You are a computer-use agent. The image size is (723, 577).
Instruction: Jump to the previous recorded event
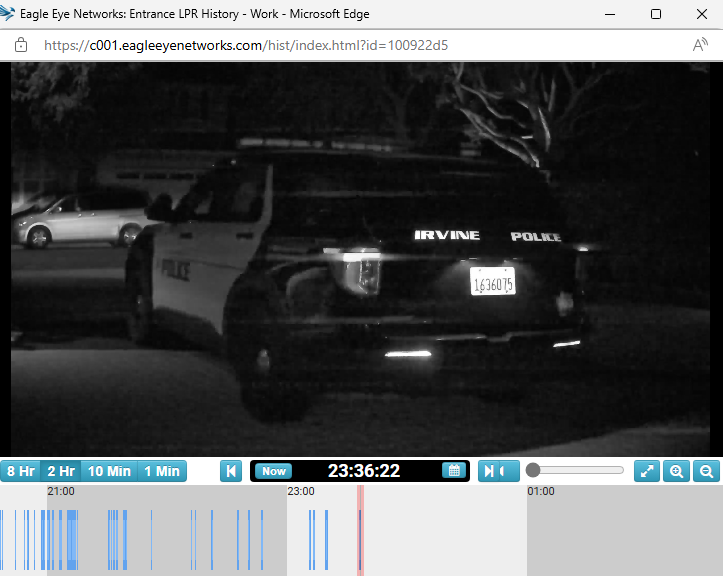coord(231,471)
